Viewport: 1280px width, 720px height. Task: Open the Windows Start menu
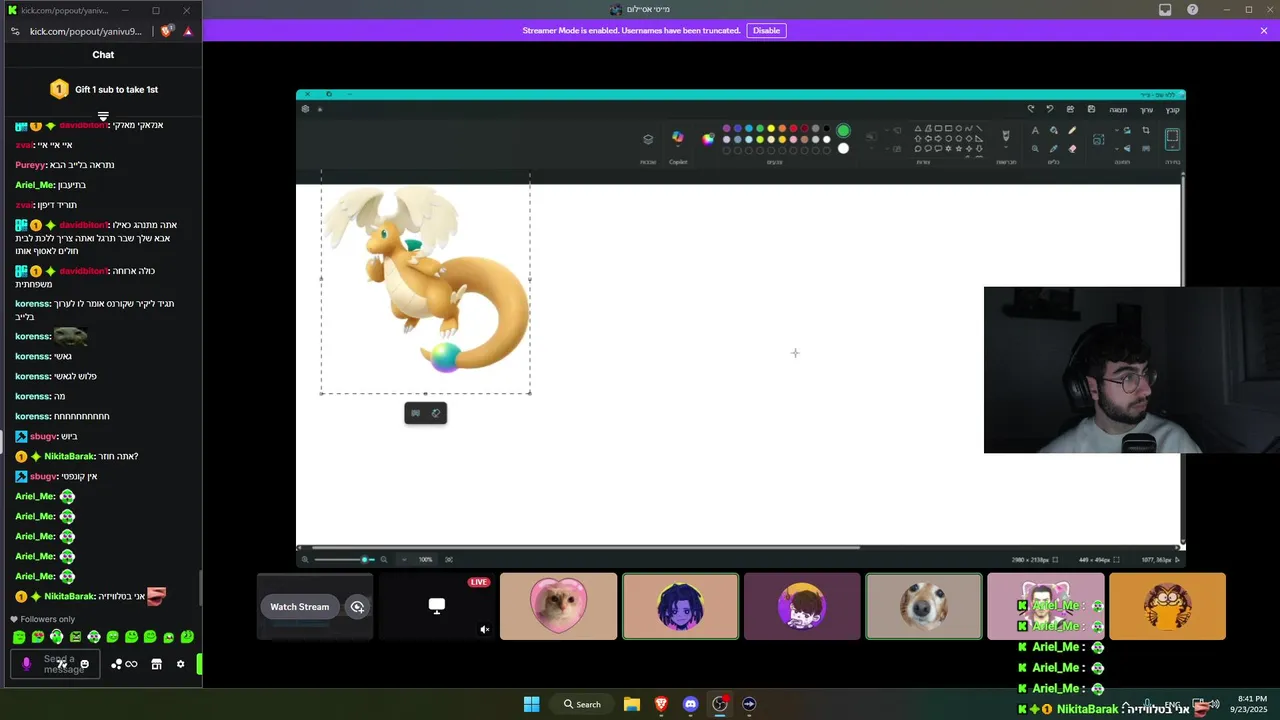pyautogui.click(x=531, y=704)
